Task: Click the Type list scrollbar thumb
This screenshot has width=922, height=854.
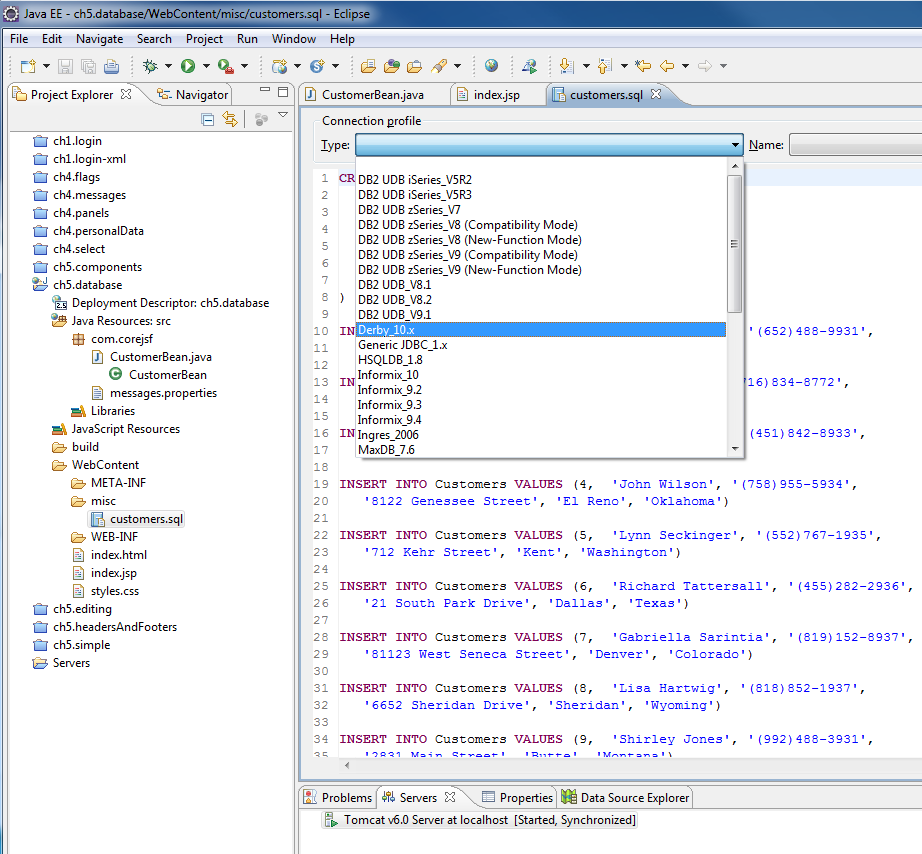Action: [x=734, y=243]
